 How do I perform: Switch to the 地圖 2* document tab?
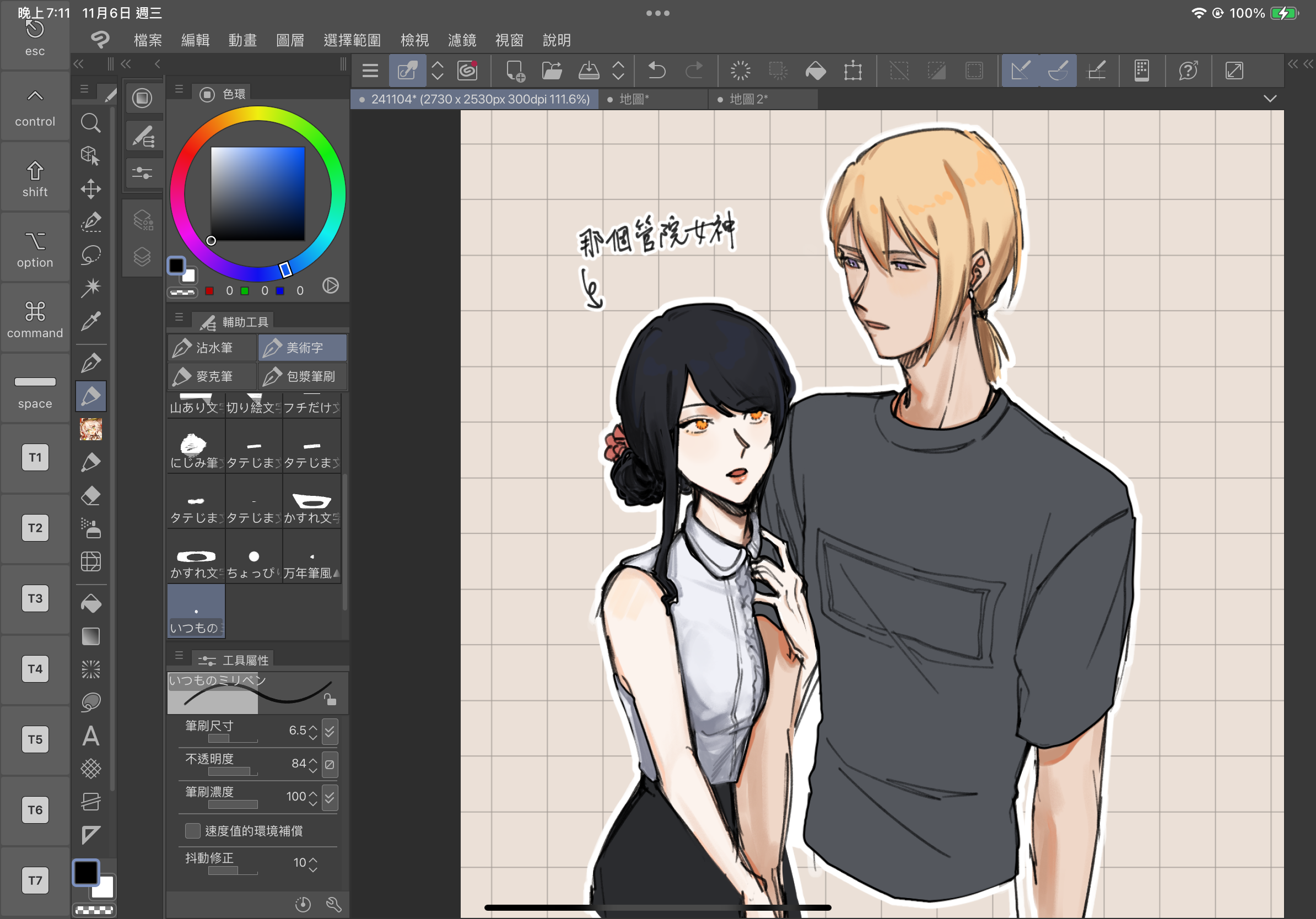763,99
